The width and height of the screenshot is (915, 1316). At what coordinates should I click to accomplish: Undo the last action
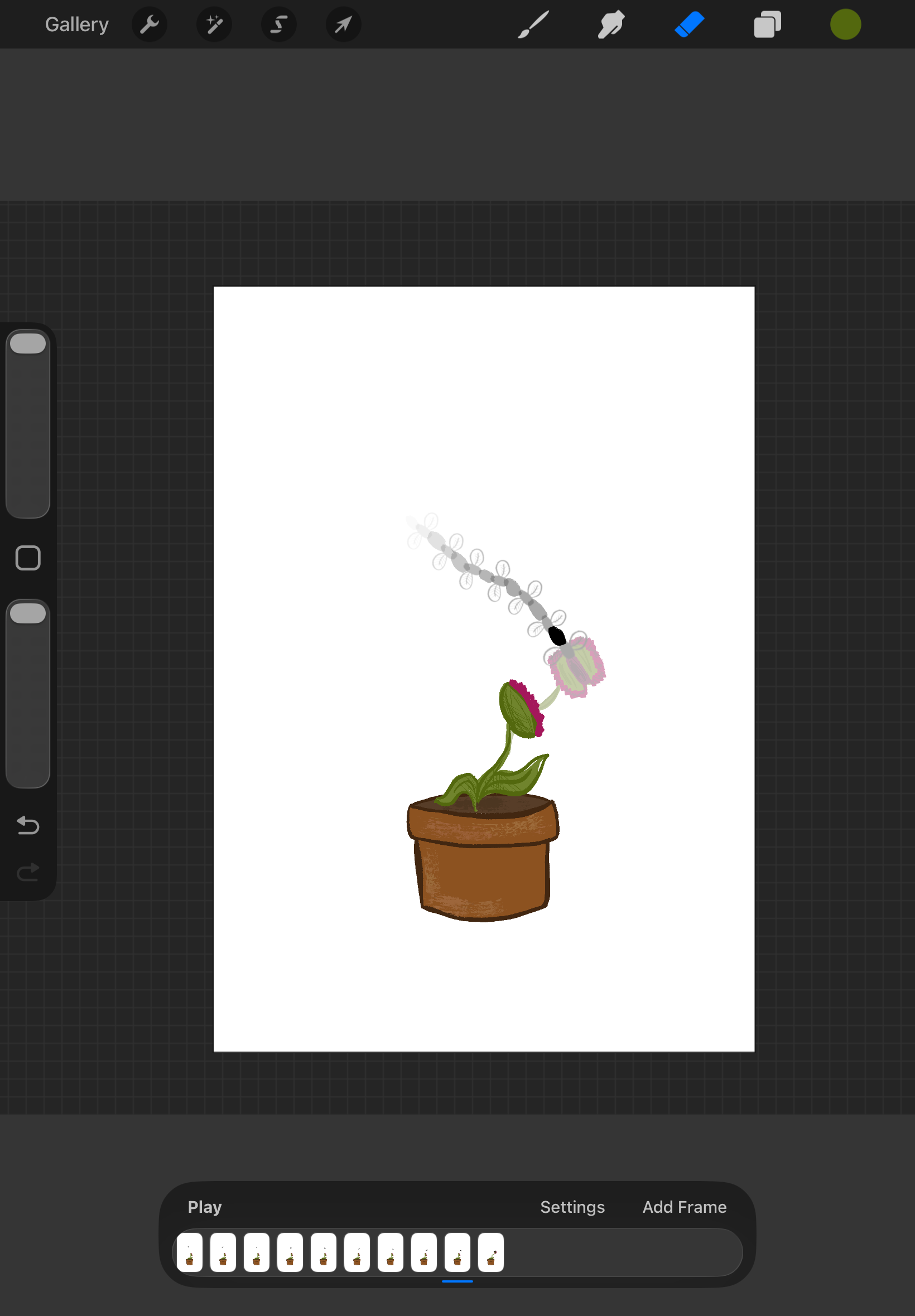(27, 825)
